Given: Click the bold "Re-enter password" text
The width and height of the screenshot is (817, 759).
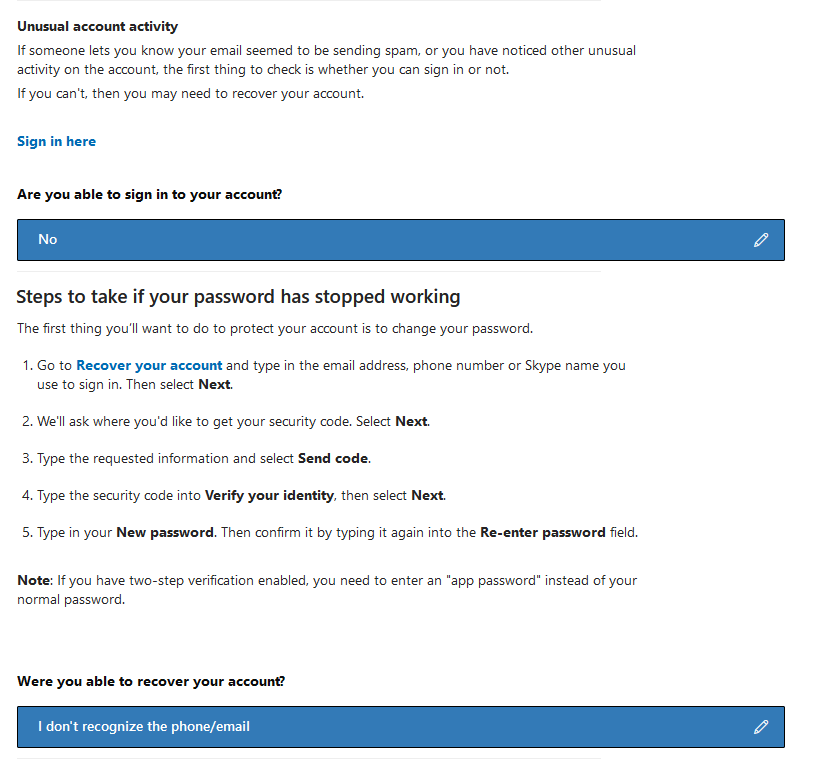Looking at the screenshot, I should (542, 532).
